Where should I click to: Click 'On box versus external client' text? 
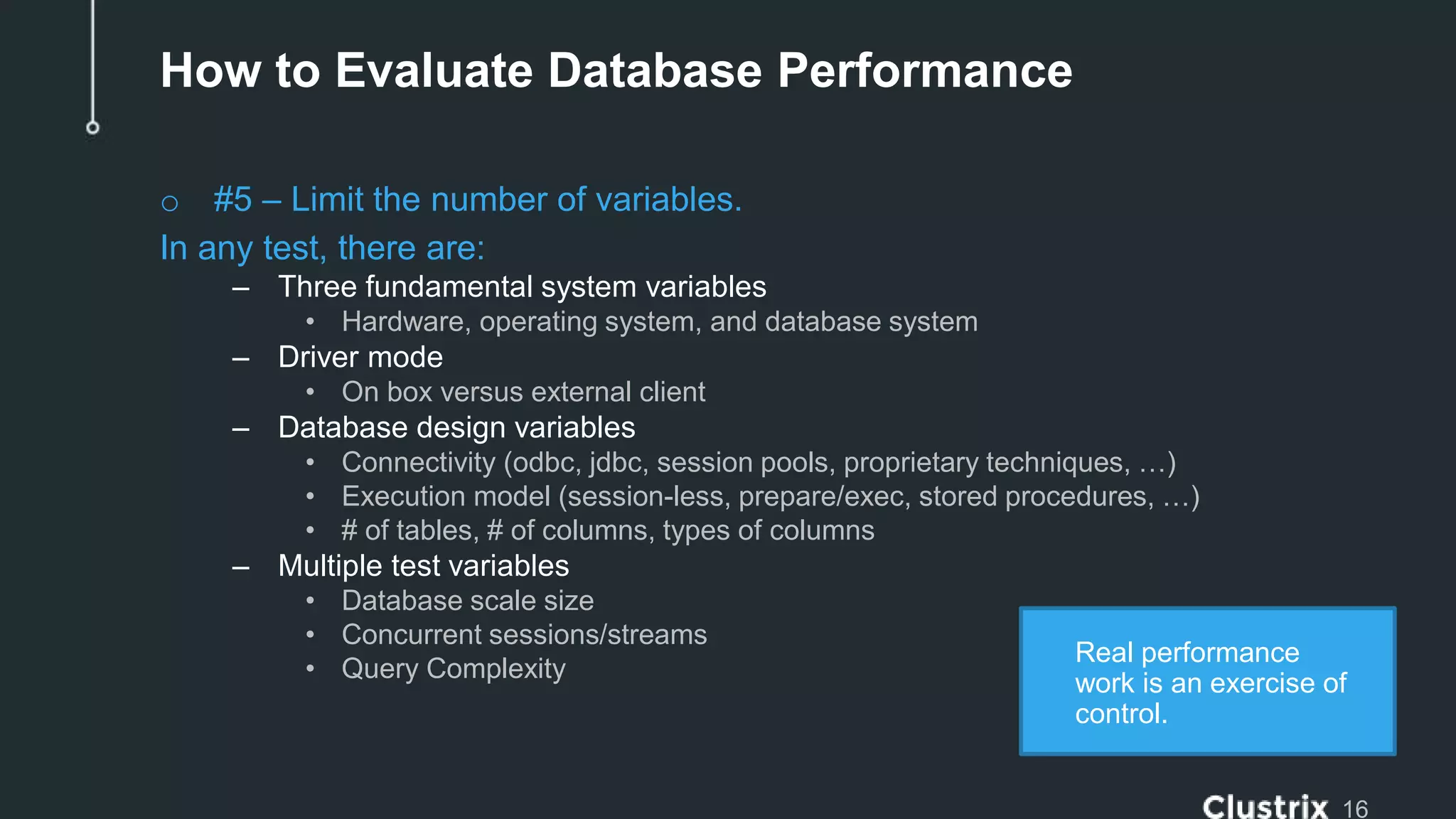(x=523, y=392)
